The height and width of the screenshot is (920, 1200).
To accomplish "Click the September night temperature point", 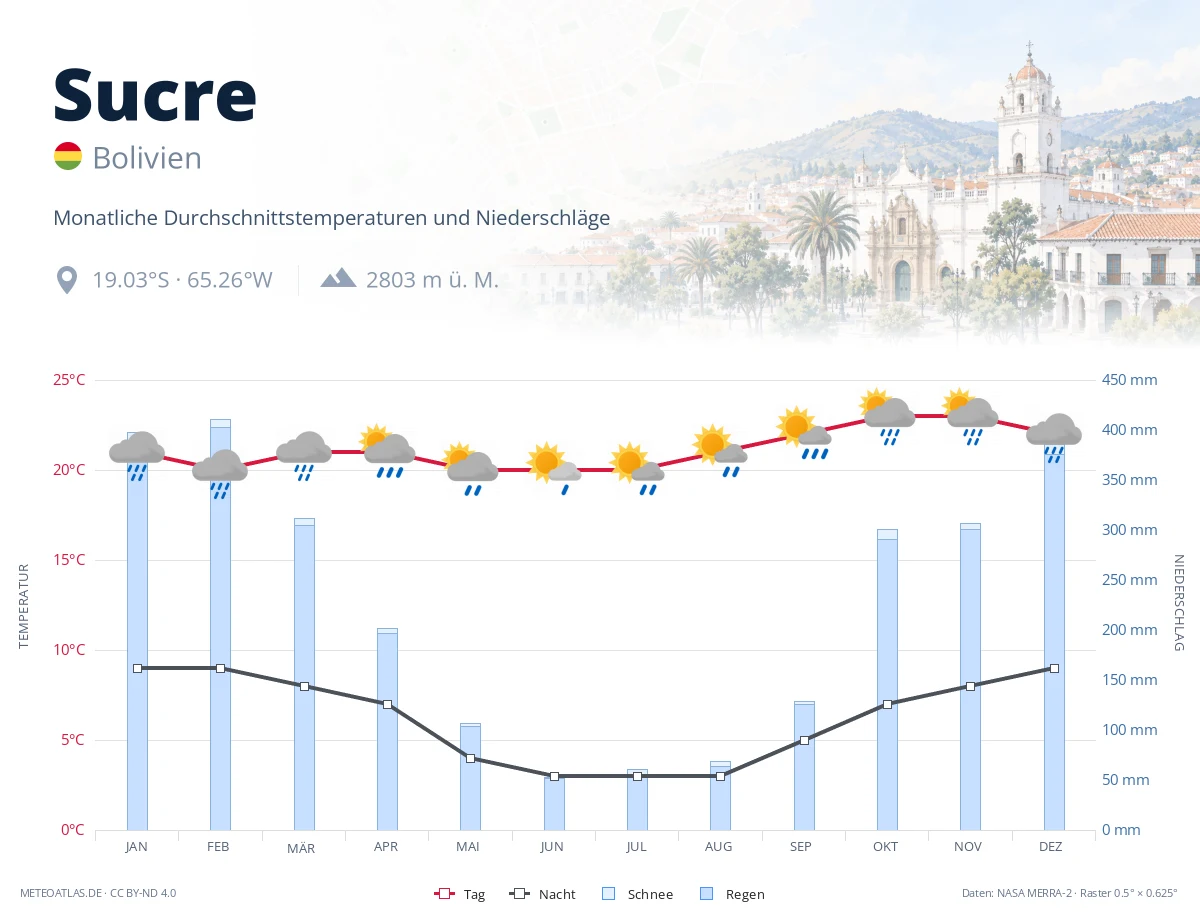I will (x=804, y=740).
